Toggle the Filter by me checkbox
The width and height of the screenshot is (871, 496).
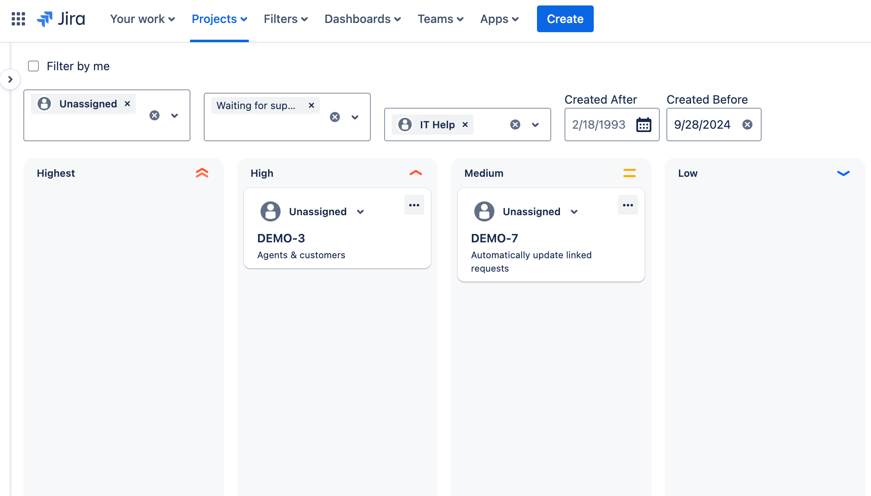point(34,66)
